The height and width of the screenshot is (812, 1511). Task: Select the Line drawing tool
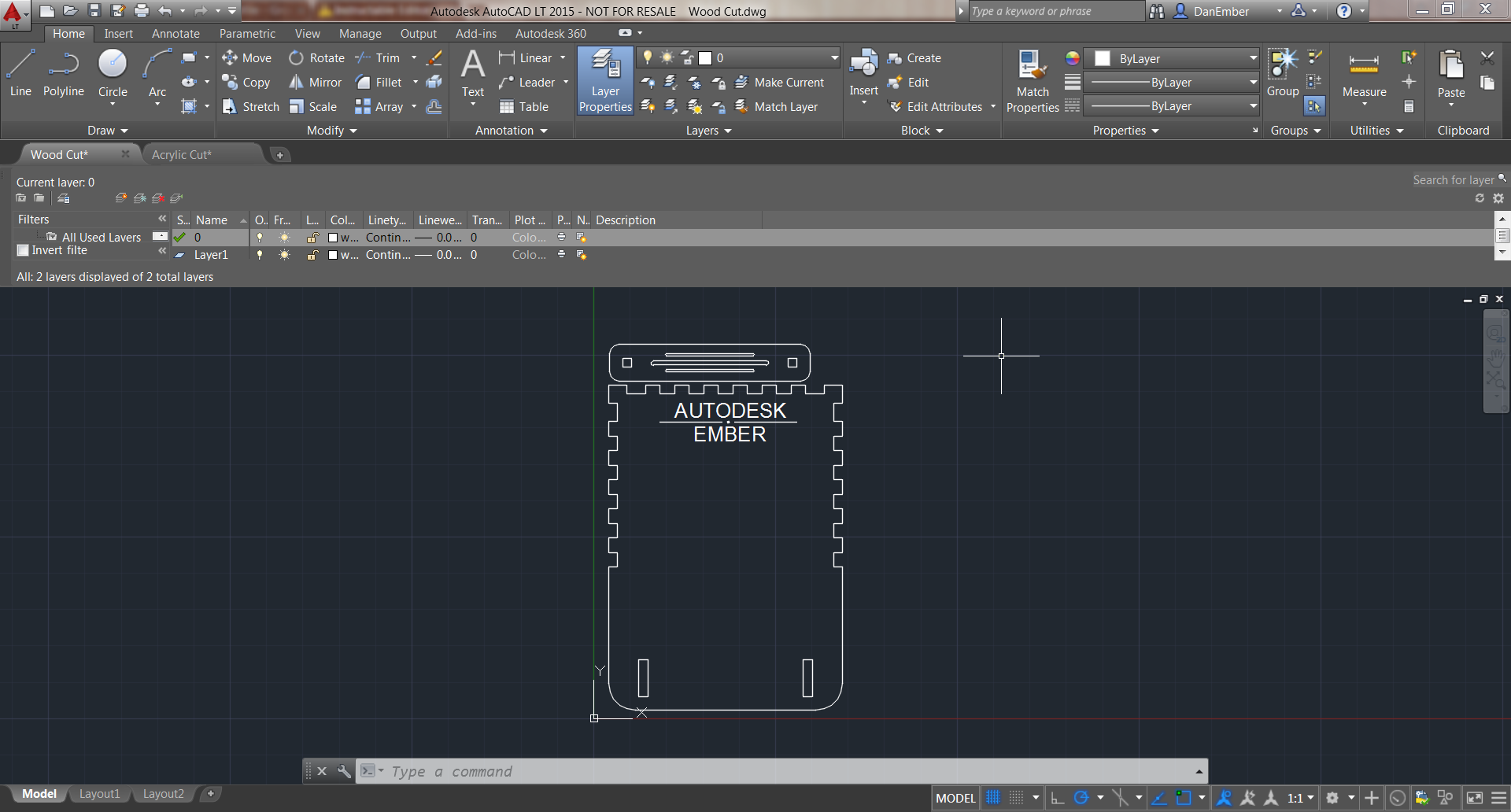20,72
